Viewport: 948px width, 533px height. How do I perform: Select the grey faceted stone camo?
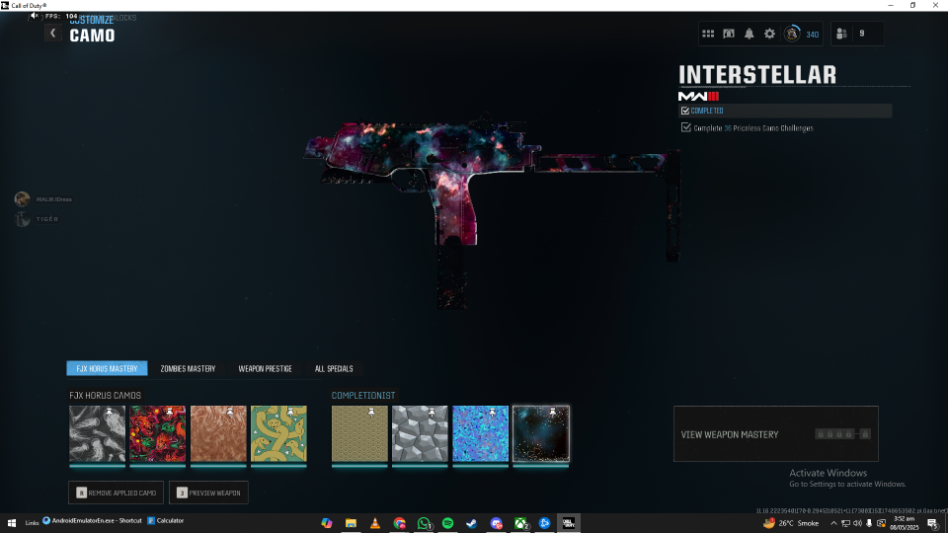pyautogui.click(x=420, y=434)
